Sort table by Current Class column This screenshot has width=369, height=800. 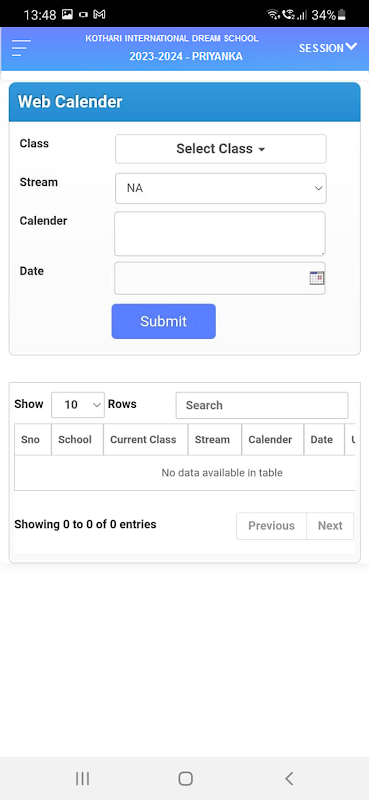[x=145, y=440]
